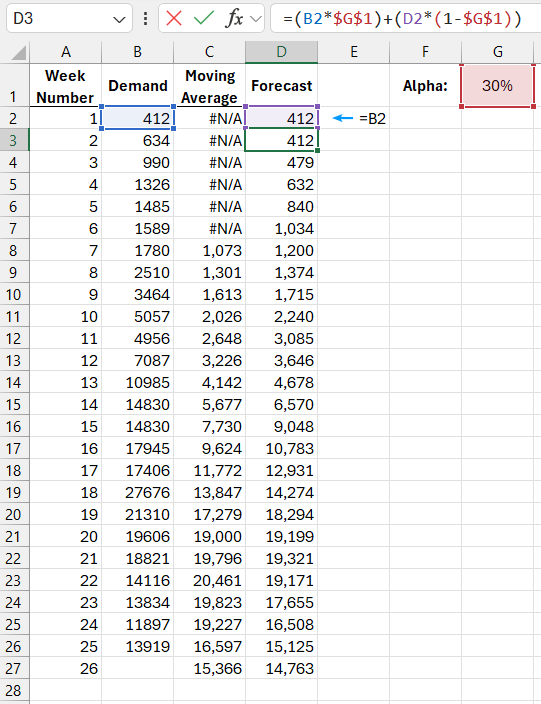Select column G header
The width and height of the screenshot is (541, 704).
click(497, 52)
